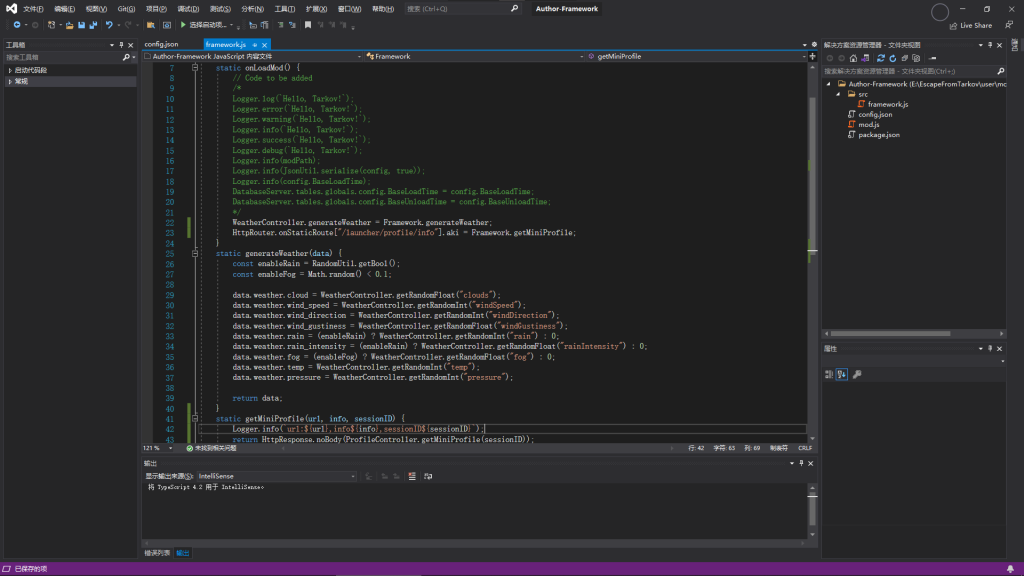Open the 工具(T) menu
This screenshot has height=576, width=1024.
pos(284,9)
